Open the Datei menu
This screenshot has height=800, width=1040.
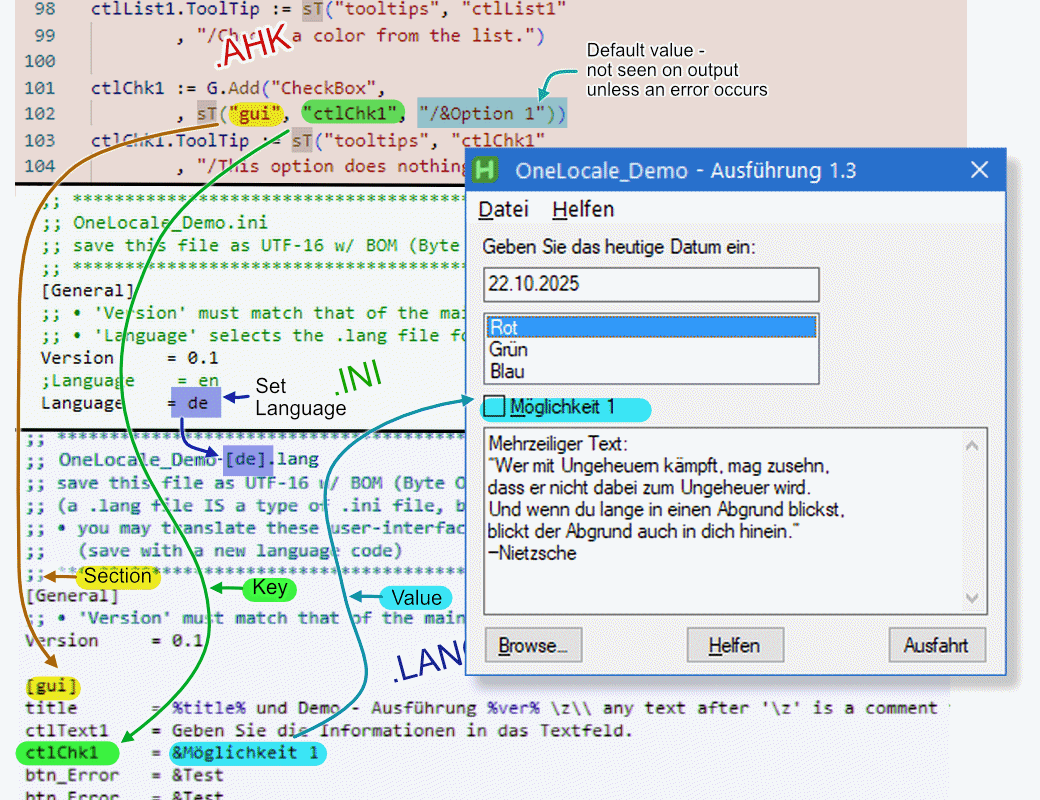[x=502, y=210]
